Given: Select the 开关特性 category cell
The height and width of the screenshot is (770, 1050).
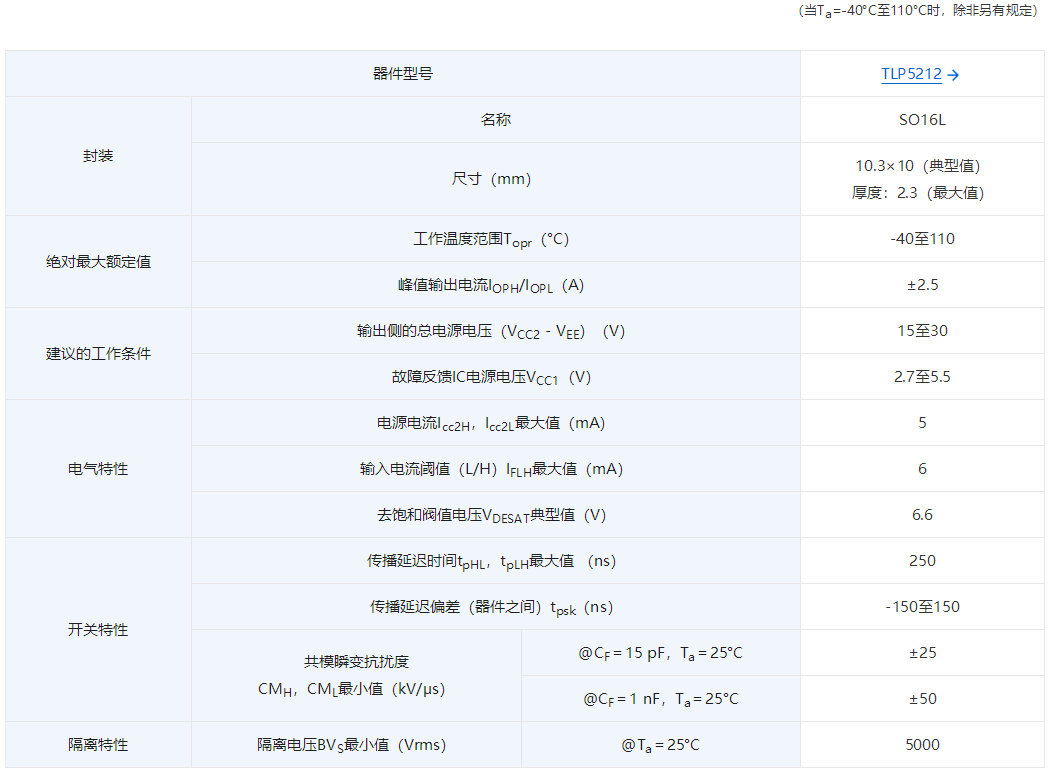Looking at the screenshot, I should tap(98, 630).
